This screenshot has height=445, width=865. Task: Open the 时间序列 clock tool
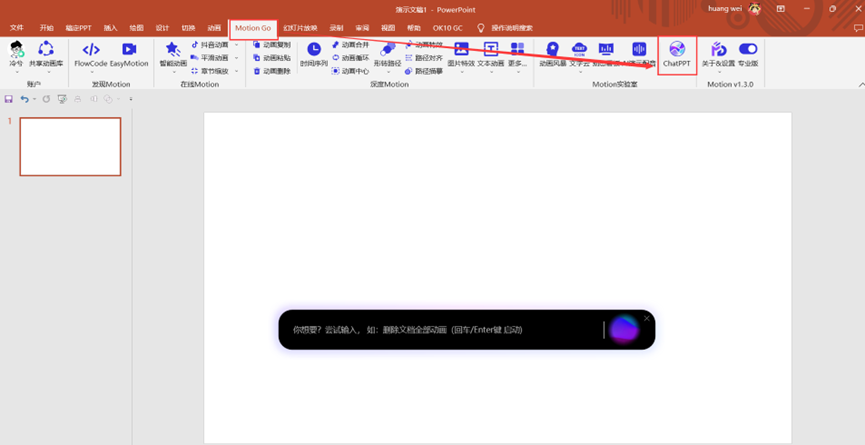click(313, 53)
